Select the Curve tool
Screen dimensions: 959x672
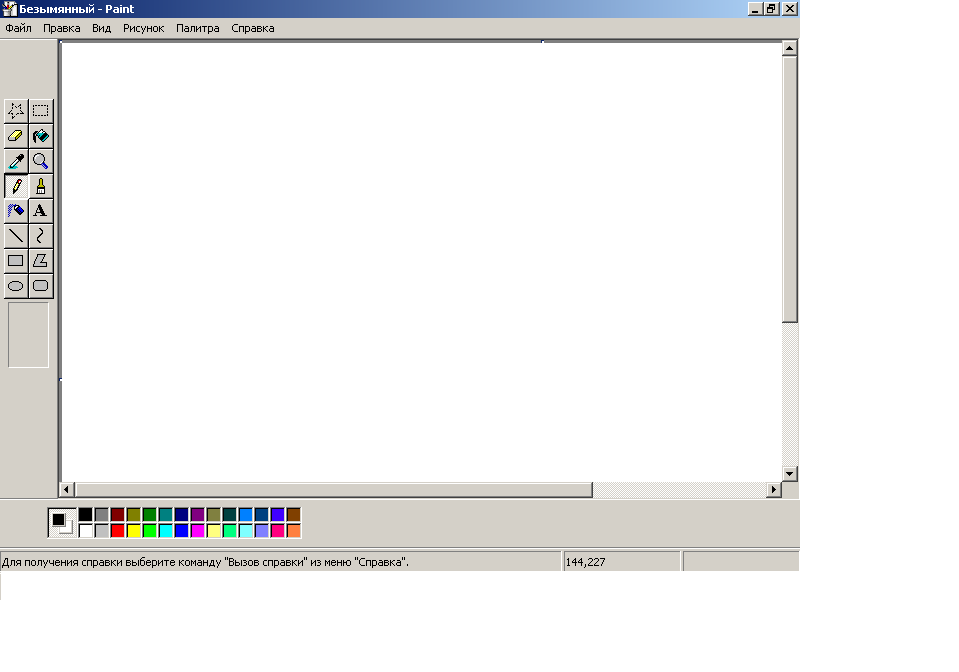click(x=41, y=236)
